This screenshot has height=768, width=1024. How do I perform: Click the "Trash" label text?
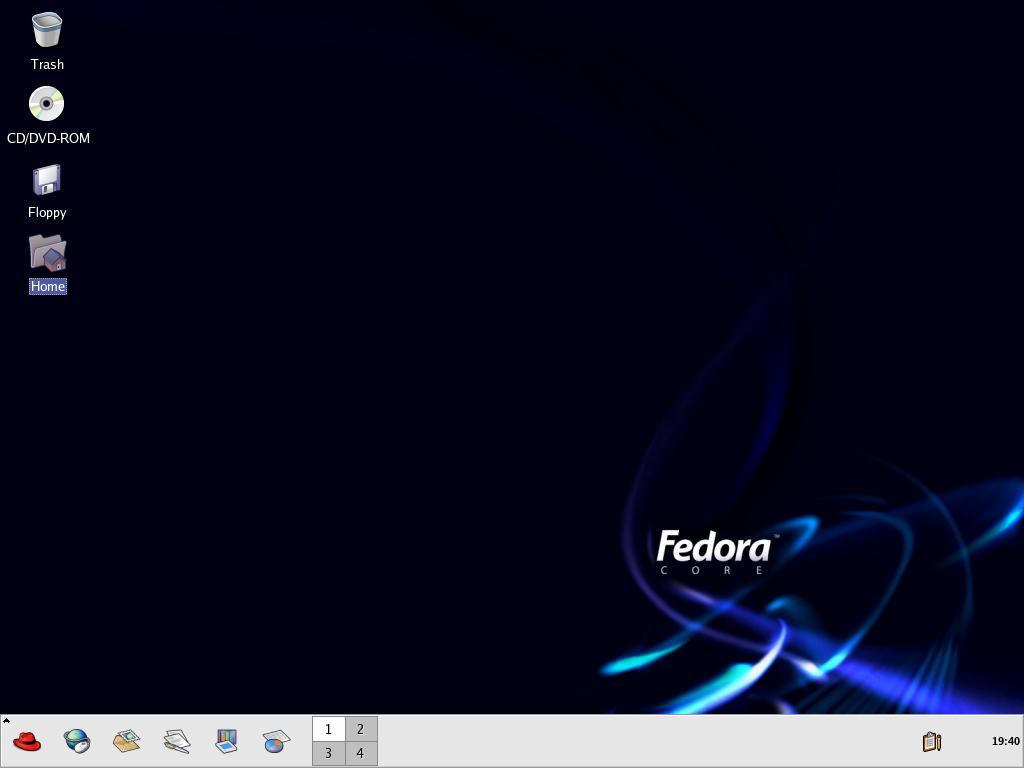[x=47, y=65]
